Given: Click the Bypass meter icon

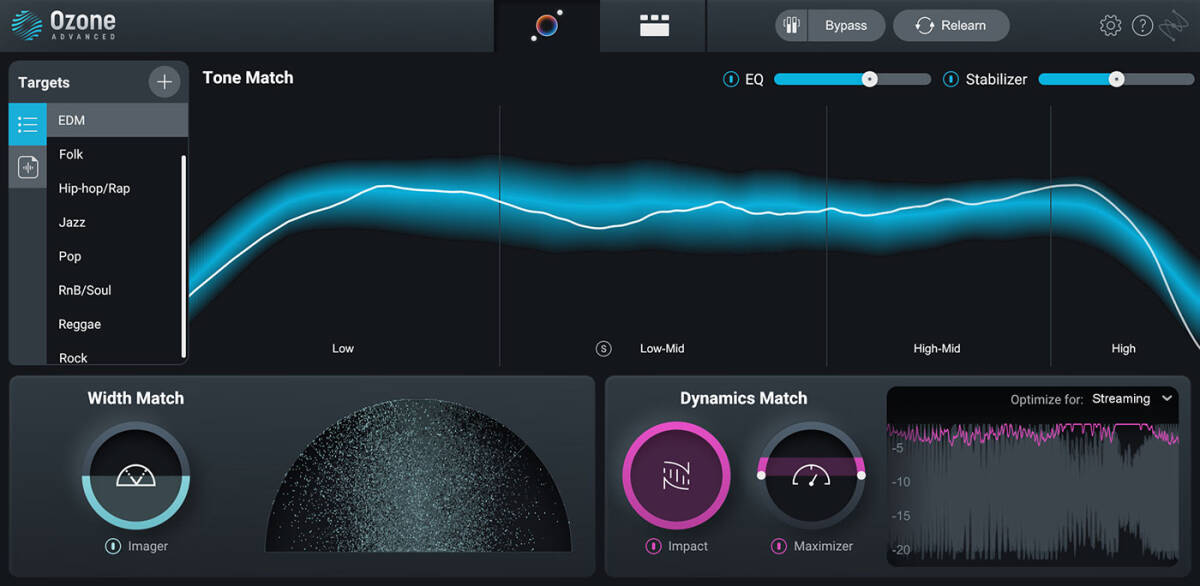Looking at the screenshot, I should (x=792, y=25).
